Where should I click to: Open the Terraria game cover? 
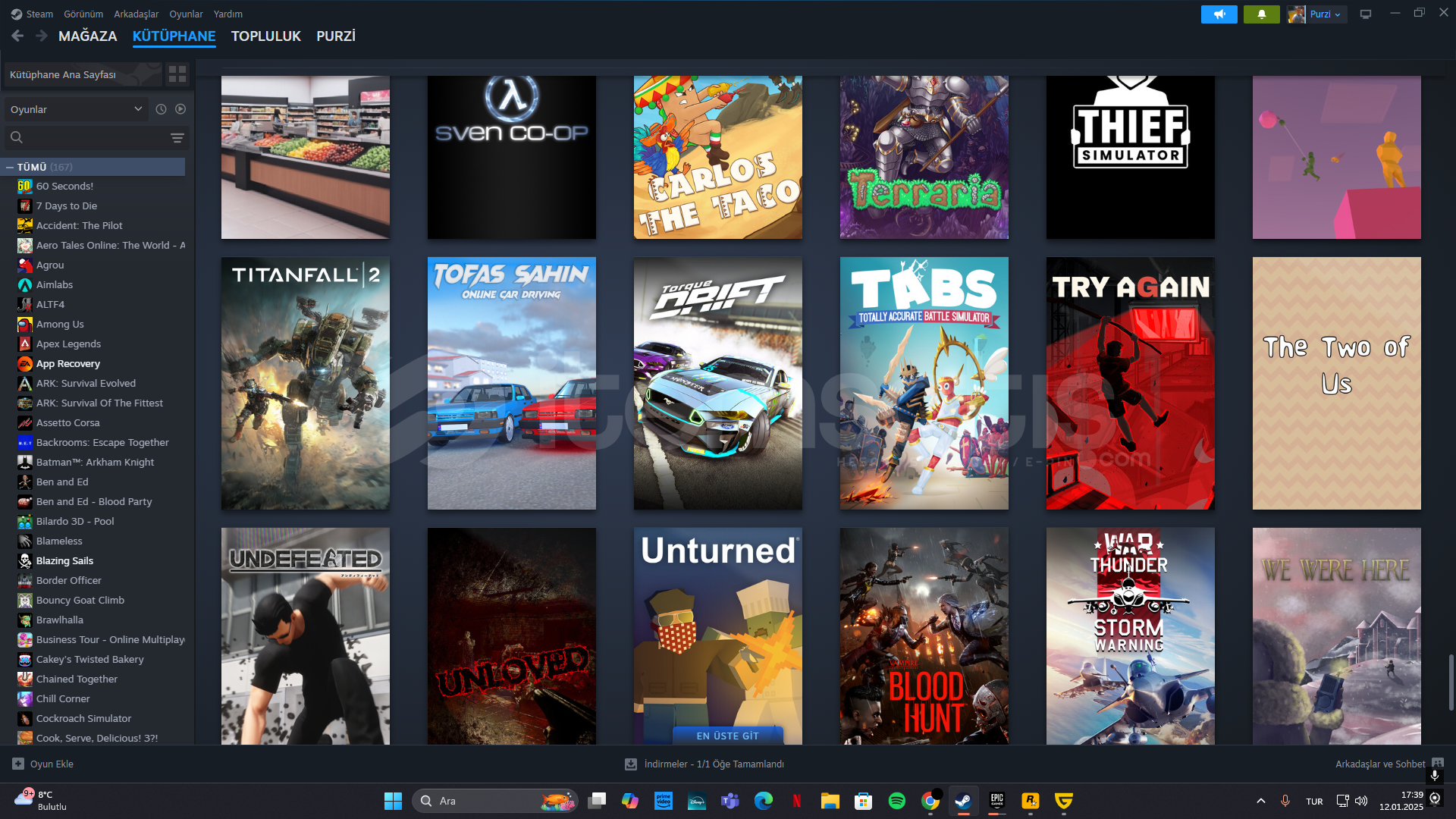pyautogui.click(x=924, y=157)
